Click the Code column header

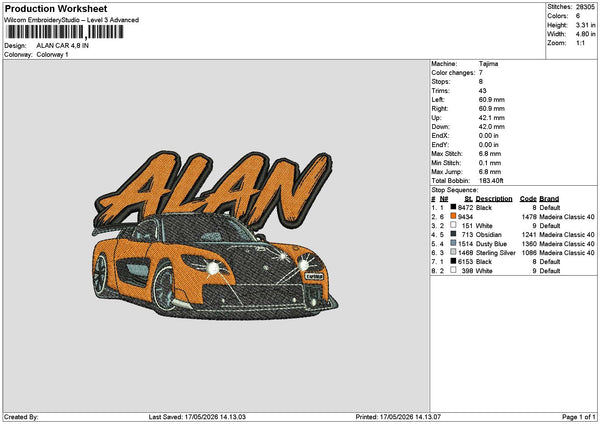coord(528,199)
